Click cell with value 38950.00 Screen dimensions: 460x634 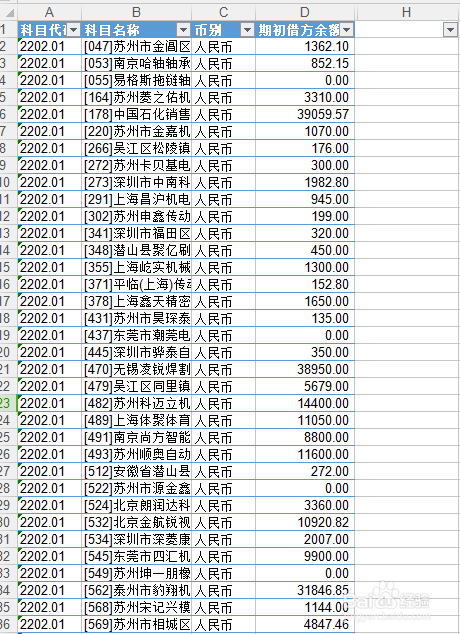click(x=305, y=370)
